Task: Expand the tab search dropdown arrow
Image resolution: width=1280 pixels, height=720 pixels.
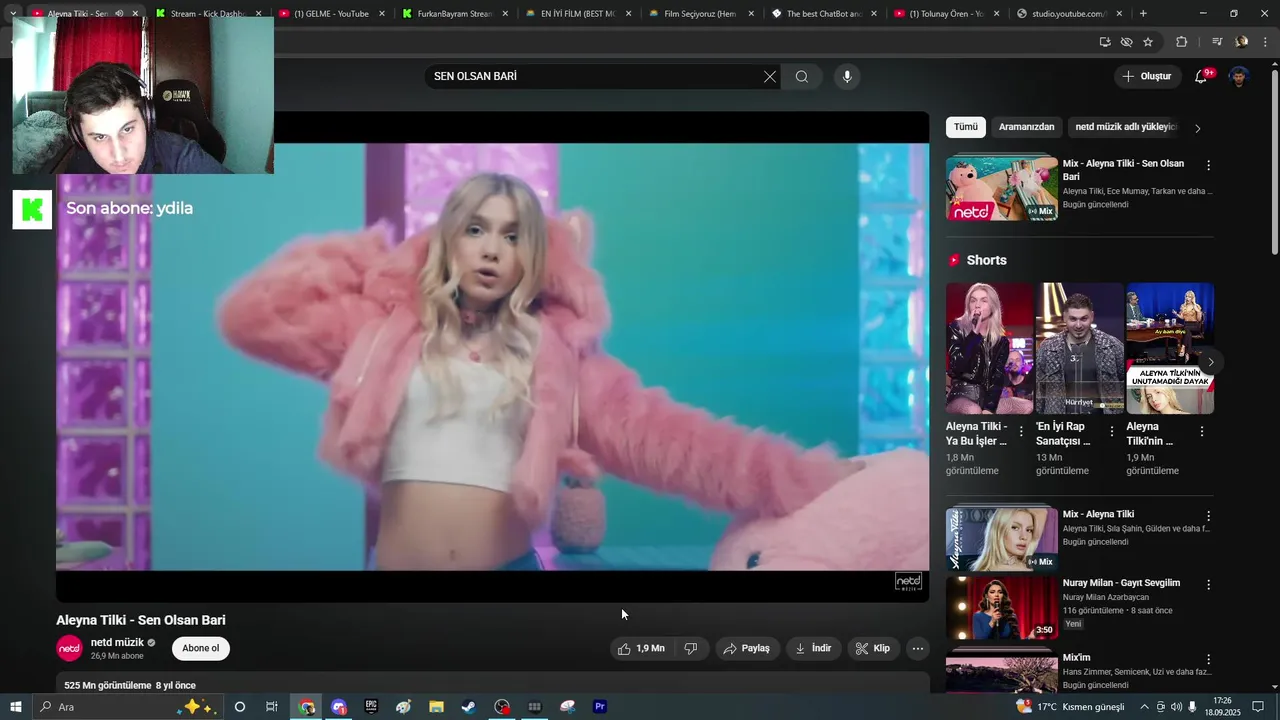Action: (x=13, y=14)
